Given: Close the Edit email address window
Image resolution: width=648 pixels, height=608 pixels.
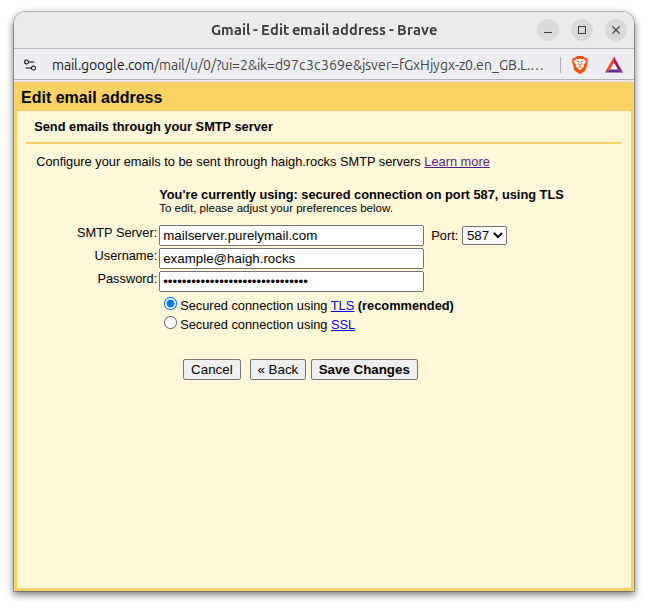Looking at the screenshot, I should (616, 30).
